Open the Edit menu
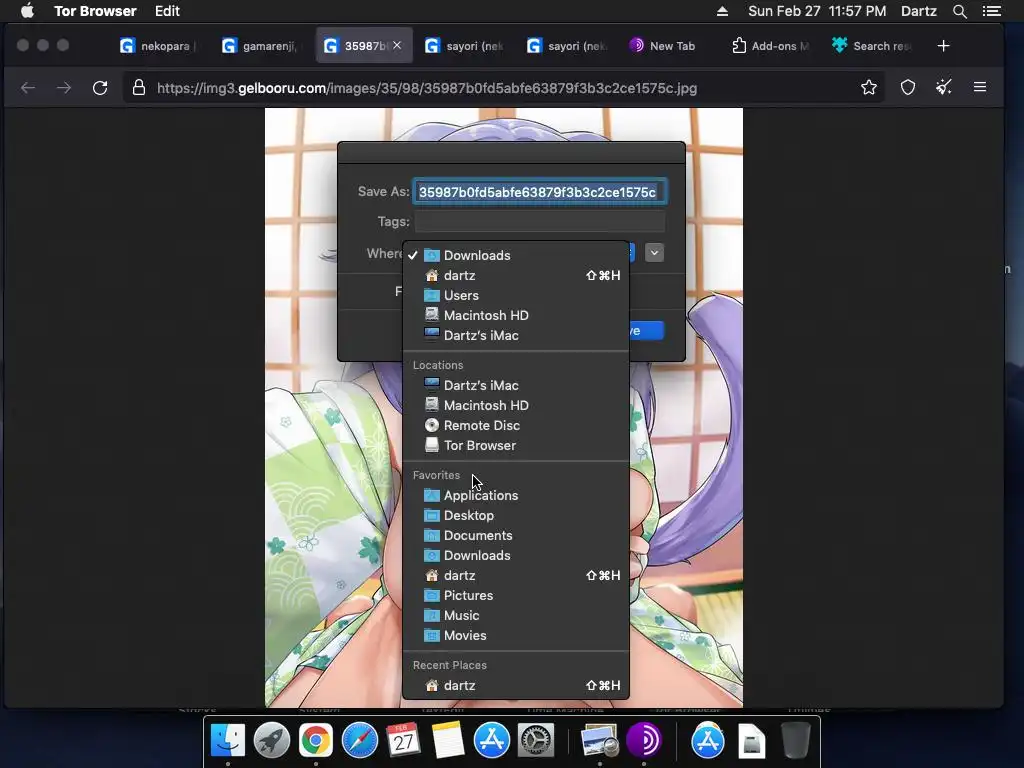 (167, 11)
